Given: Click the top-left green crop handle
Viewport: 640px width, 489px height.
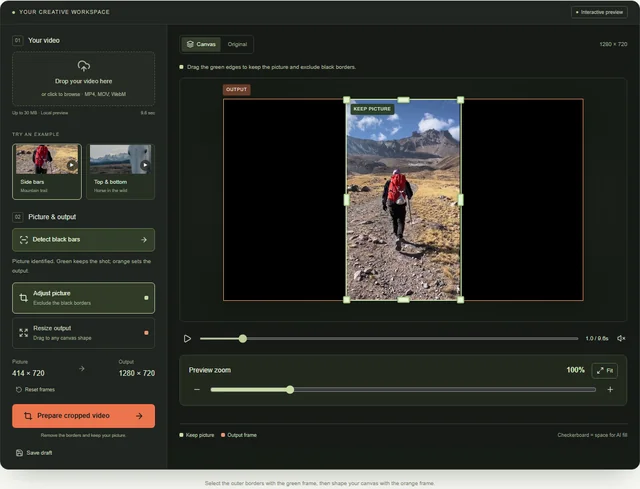Looking at the screenshot, I should point(347,100).
